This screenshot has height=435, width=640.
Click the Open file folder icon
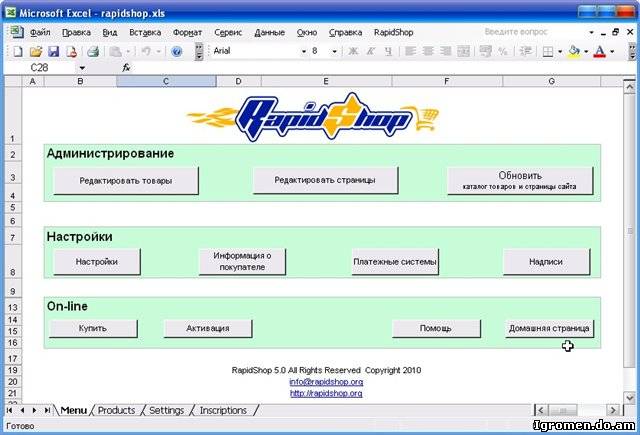click(x=36, y=51)
